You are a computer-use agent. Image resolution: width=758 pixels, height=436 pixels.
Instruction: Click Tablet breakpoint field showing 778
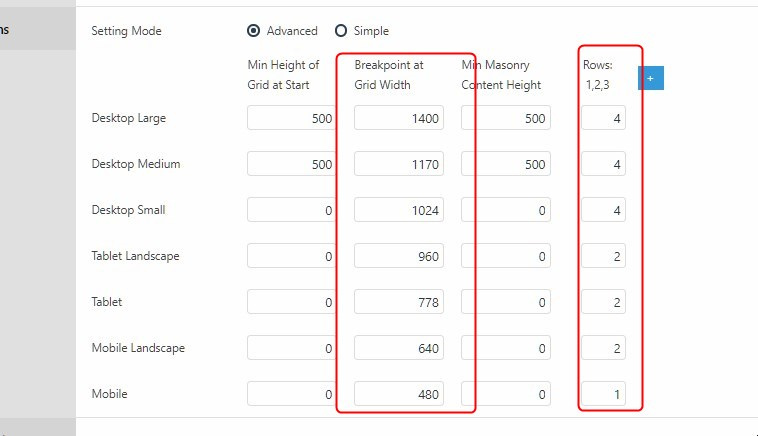399,302
